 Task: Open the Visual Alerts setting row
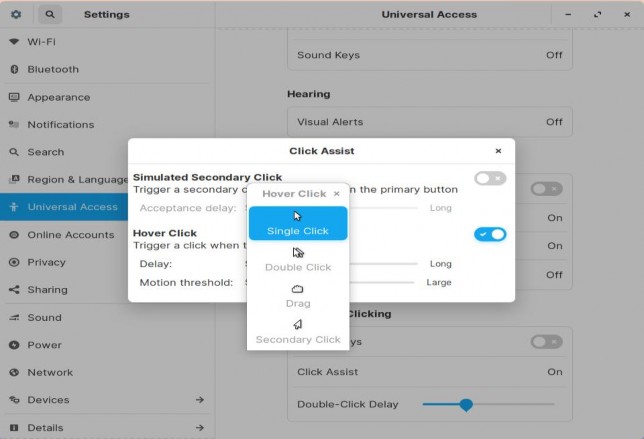click(429, 122)
